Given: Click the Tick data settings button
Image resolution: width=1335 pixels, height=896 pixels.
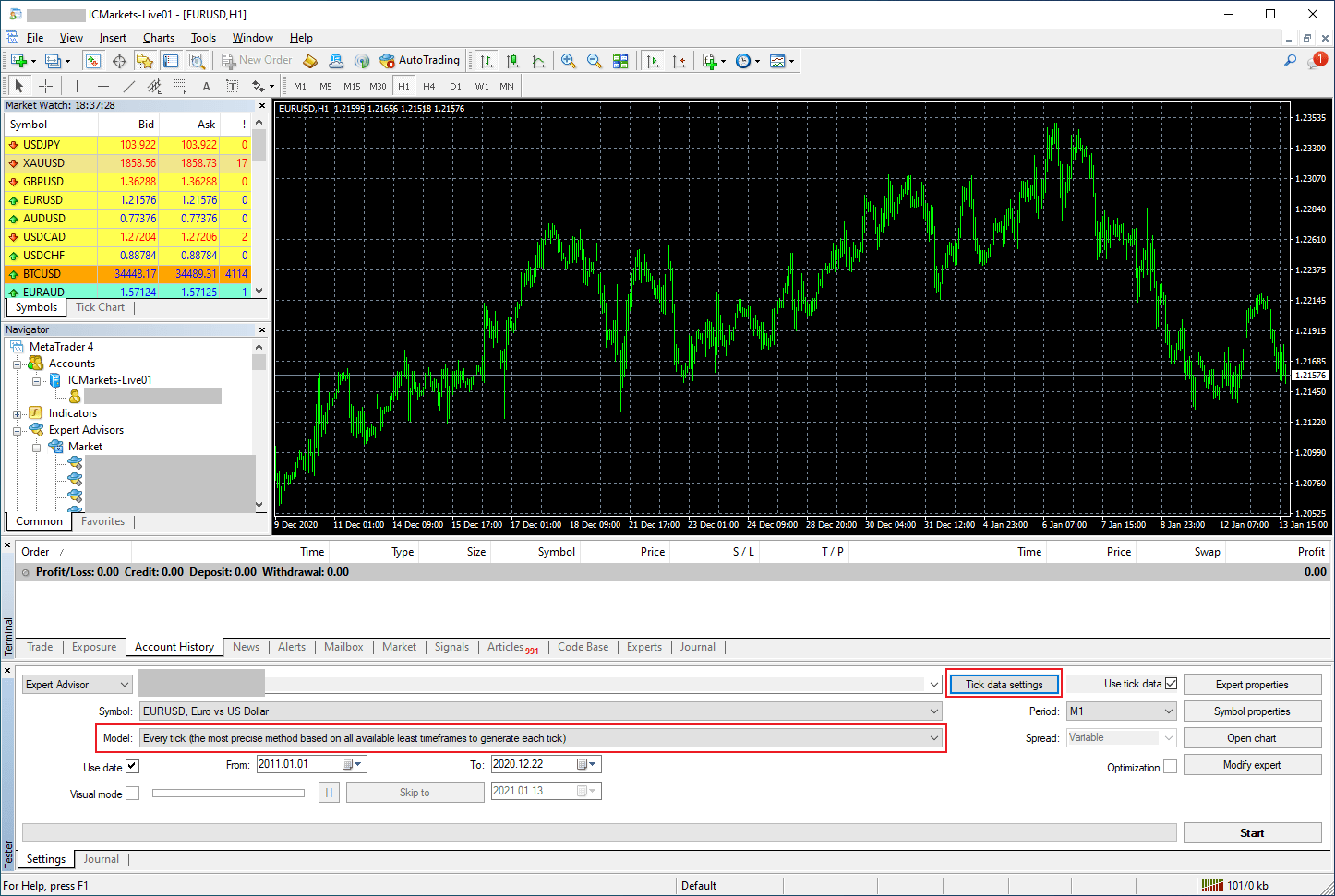Looking at the screenshot, I should (1004, 685).
